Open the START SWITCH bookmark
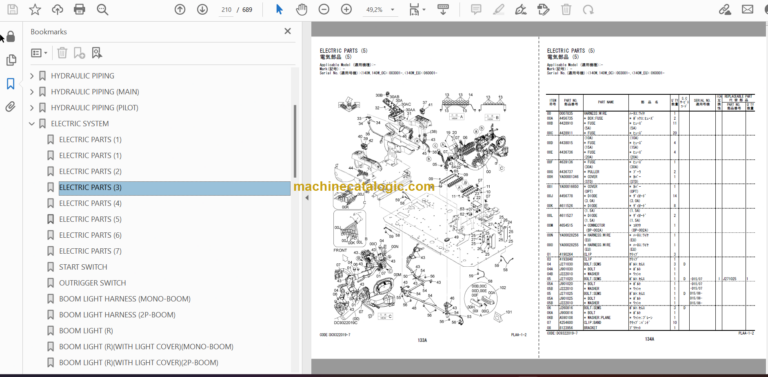This screenshot has width=768, height=377. pos(83,267)
